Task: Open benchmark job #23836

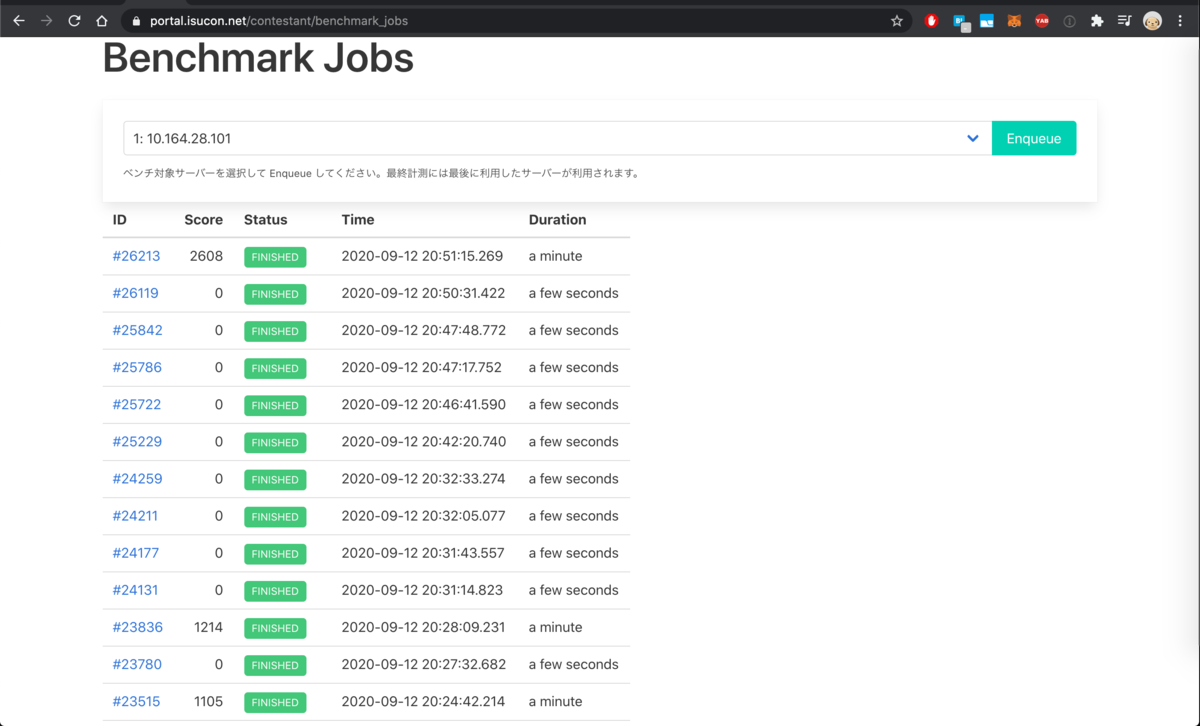Action: coord(137,627)
